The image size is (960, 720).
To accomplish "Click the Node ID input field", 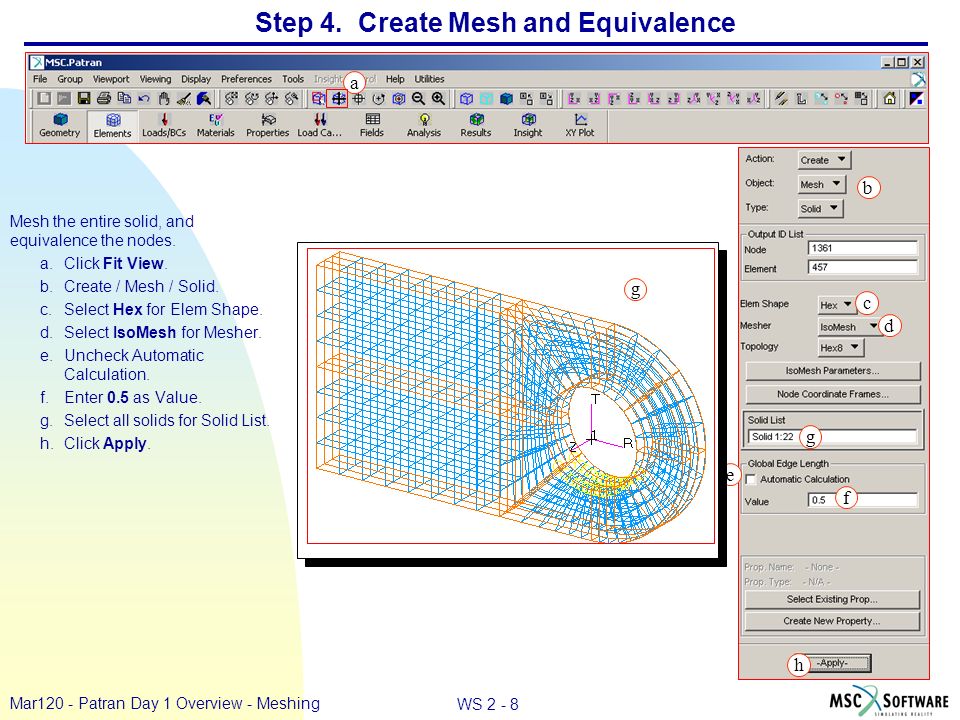I will [x=863, y=248].
